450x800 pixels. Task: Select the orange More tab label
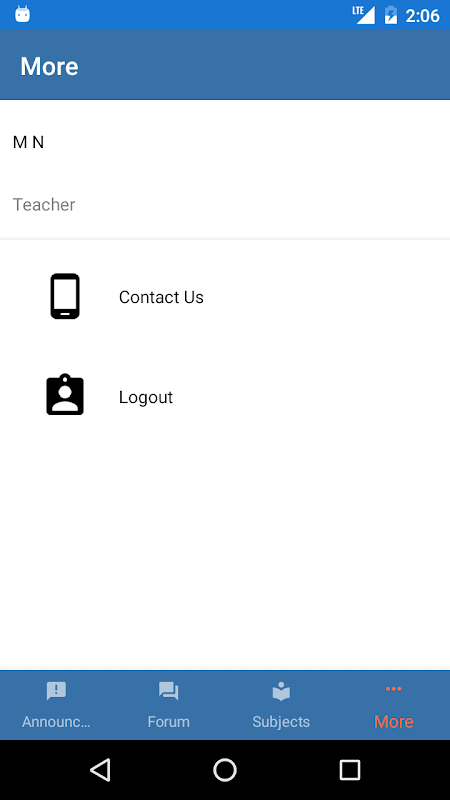pos(393,721)
